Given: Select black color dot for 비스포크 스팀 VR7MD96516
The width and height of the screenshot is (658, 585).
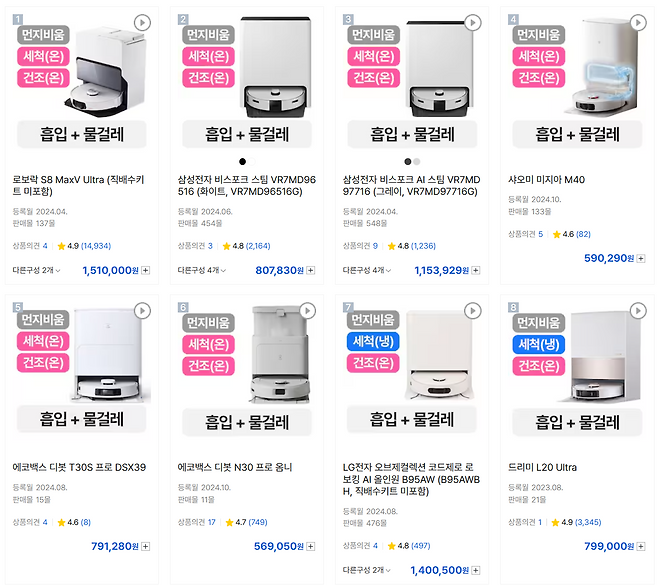Looking at the screenshot, I should [241, 161].
